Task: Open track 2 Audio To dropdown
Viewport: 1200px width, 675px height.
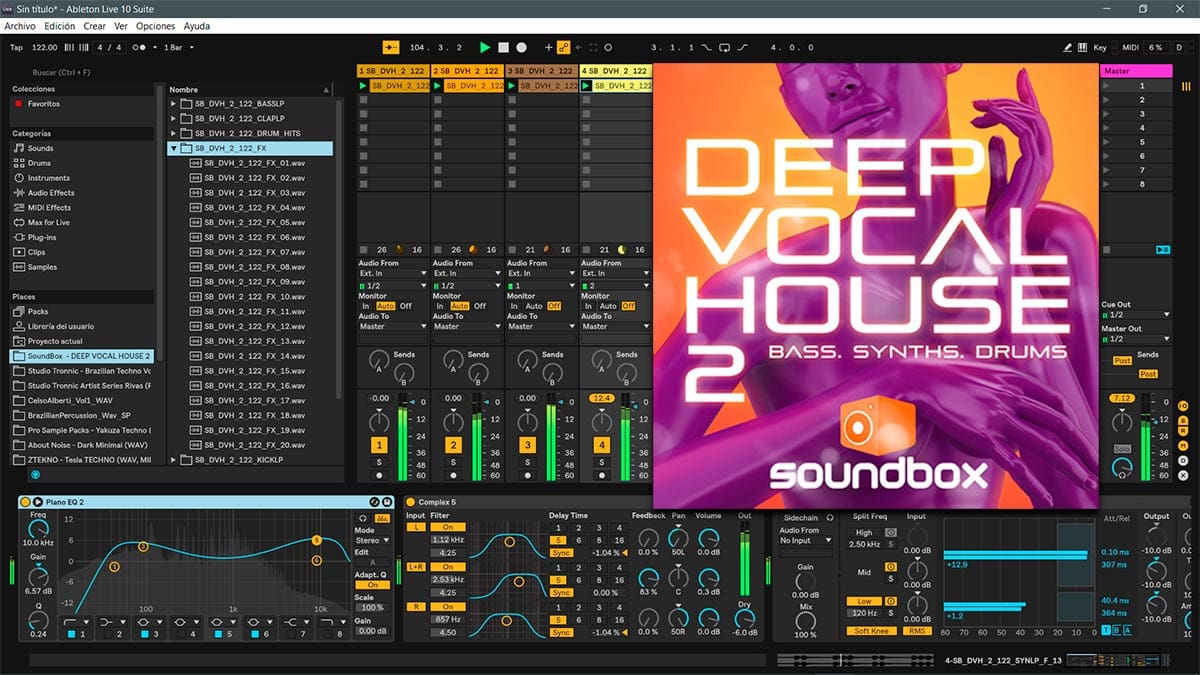Action: pos(467,326)
